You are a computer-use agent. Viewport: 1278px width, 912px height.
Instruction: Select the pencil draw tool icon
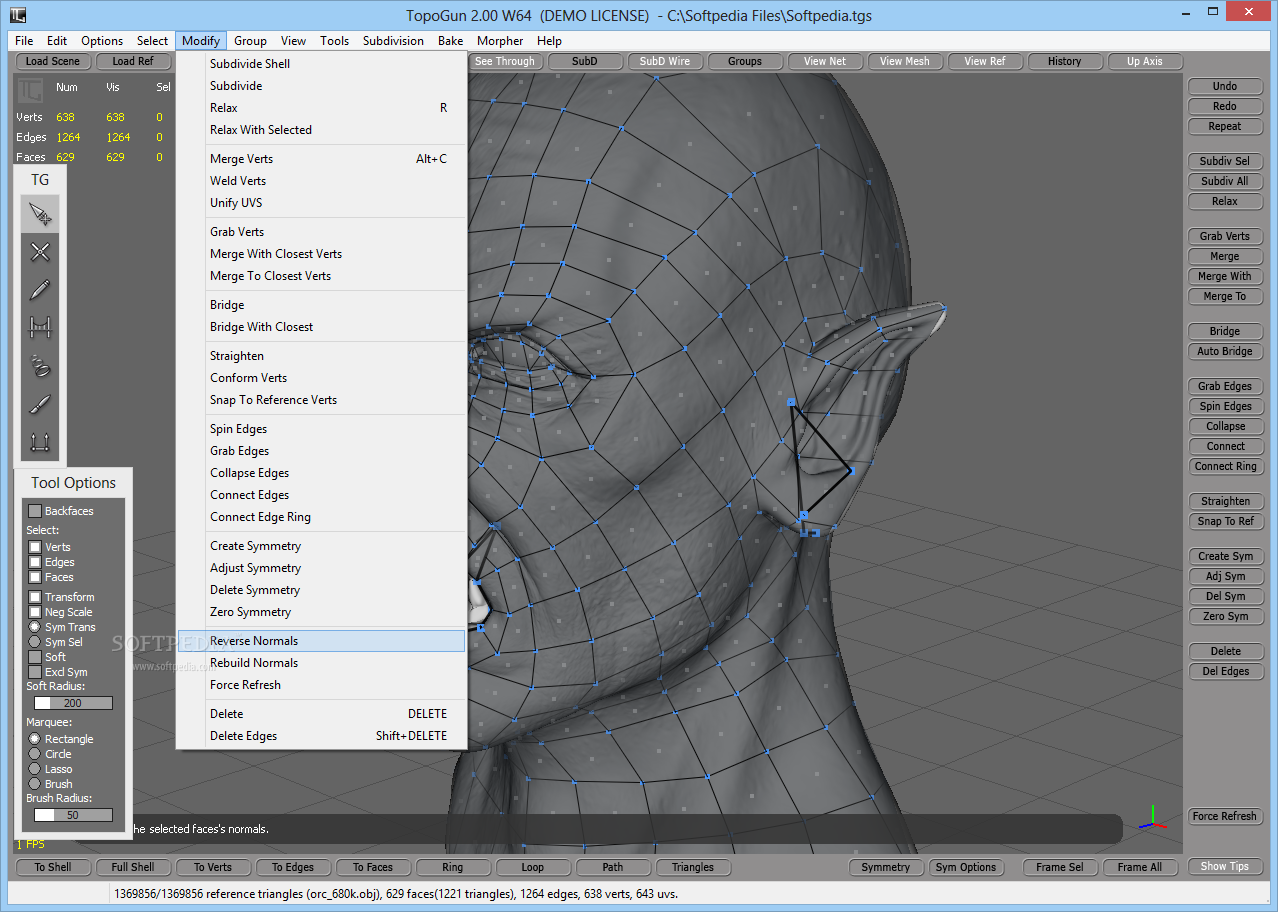(40, 290)
